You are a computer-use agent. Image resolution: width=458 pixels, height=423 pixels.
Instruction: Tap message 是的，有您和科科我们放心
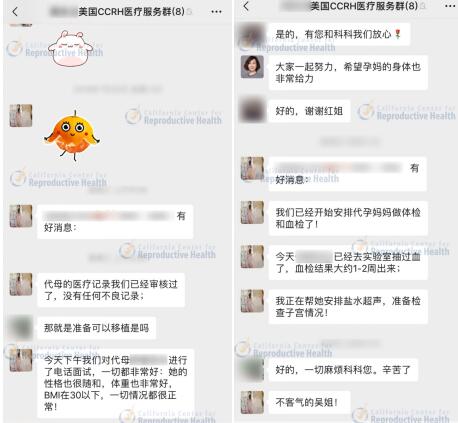(x=339, y=34)
